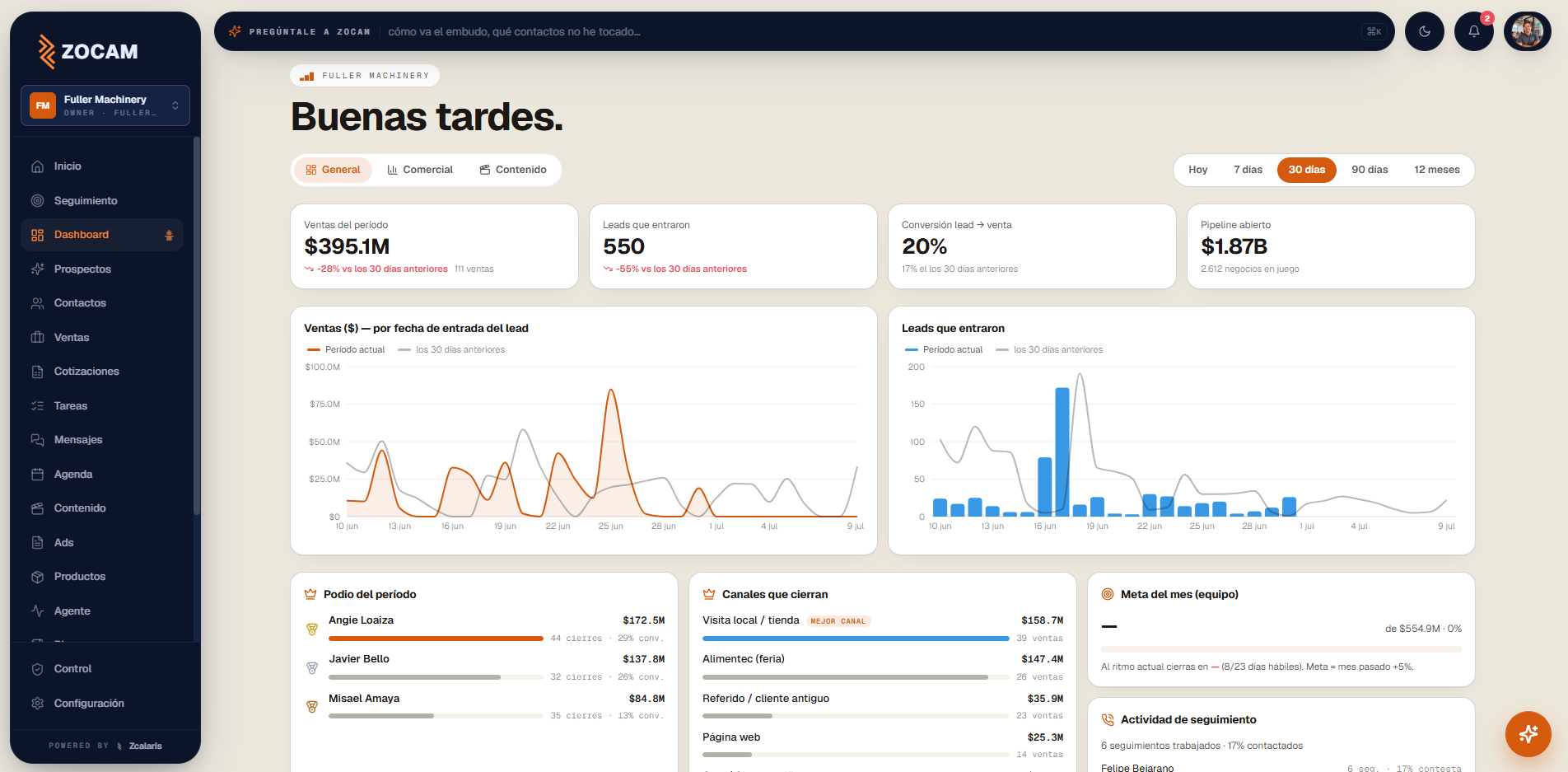
Task: Open the Pipeline abierto card
Action: point(1331,246)
